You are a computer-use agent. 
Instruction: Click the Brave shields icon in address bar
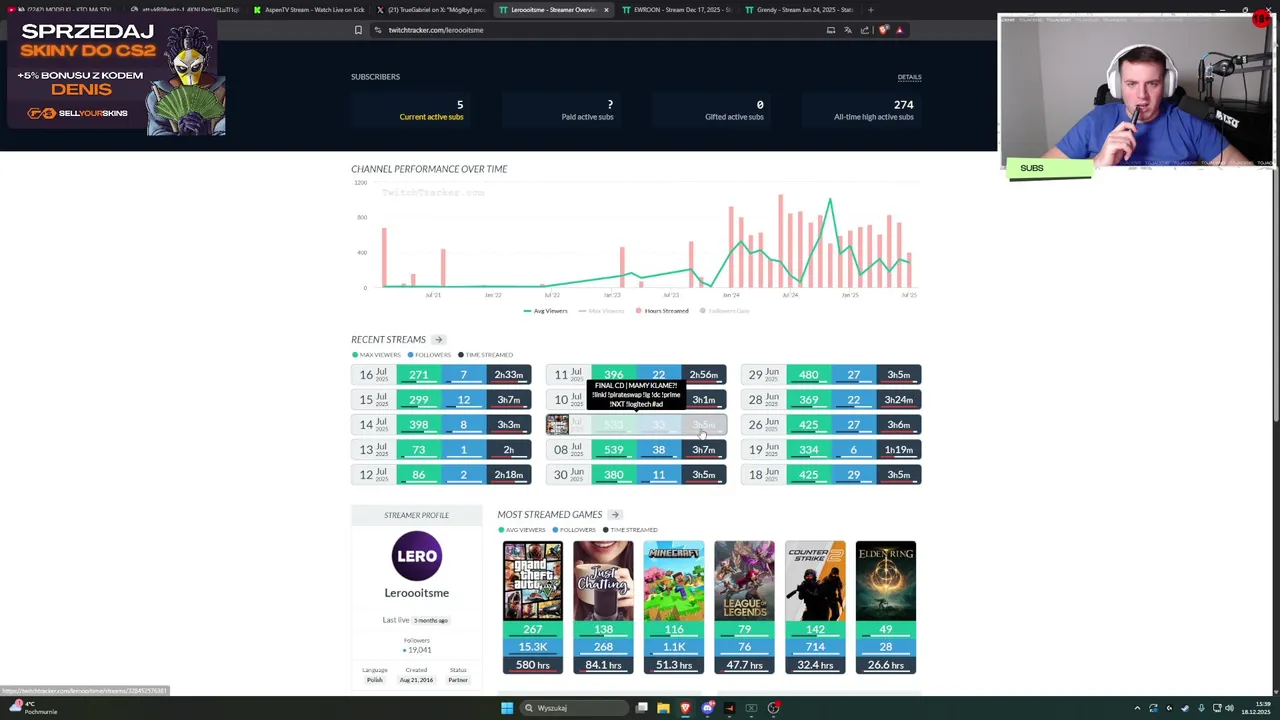[x=883, y=30]
